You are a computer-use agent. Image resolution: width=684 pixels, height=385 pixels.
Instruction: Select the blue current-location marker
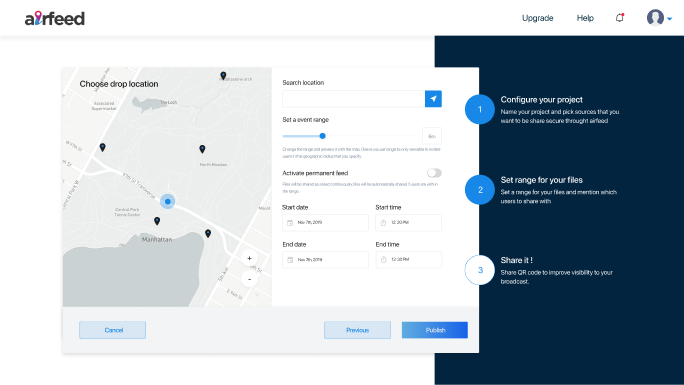point(168,201)
